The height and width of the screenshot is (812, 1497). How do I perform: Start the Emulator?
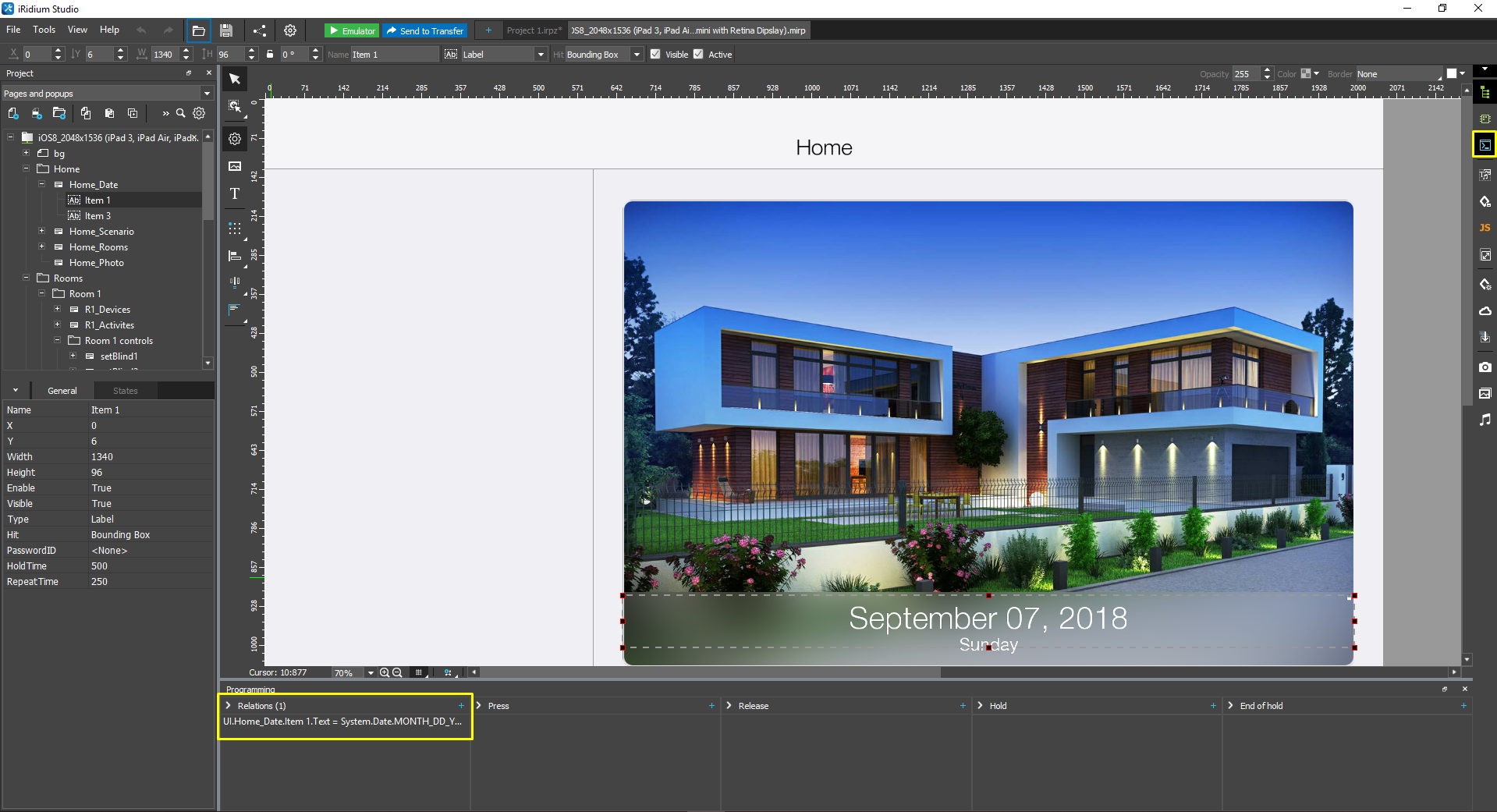tap(352, 30)
